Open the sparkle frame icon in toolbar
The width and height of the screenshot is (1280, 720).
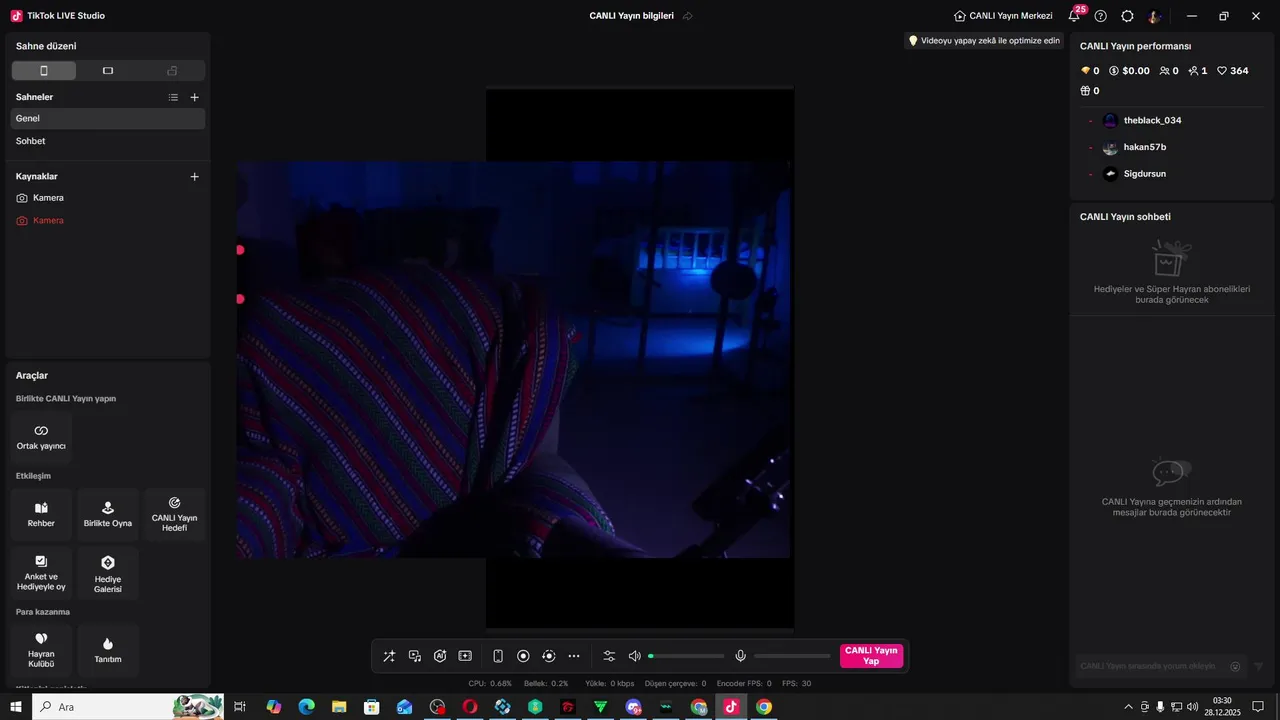tap(465, 656)
